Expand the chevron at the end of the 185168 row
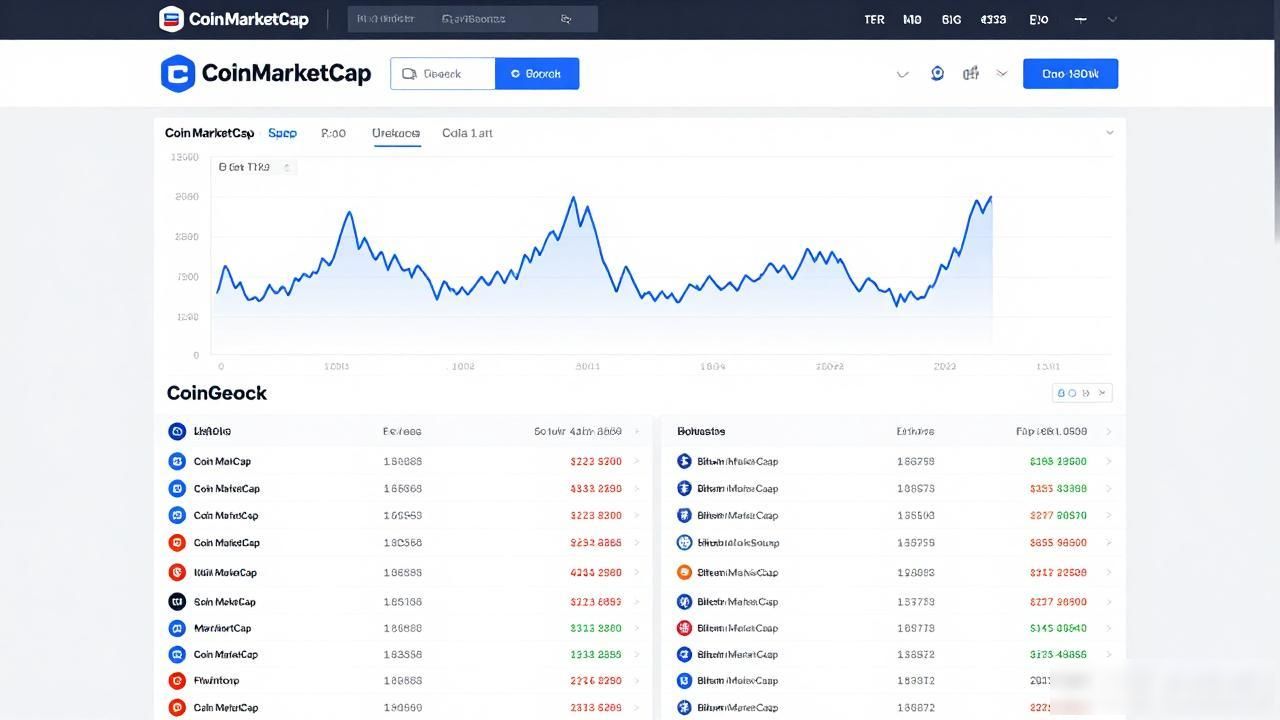 (x=638, y=602)
